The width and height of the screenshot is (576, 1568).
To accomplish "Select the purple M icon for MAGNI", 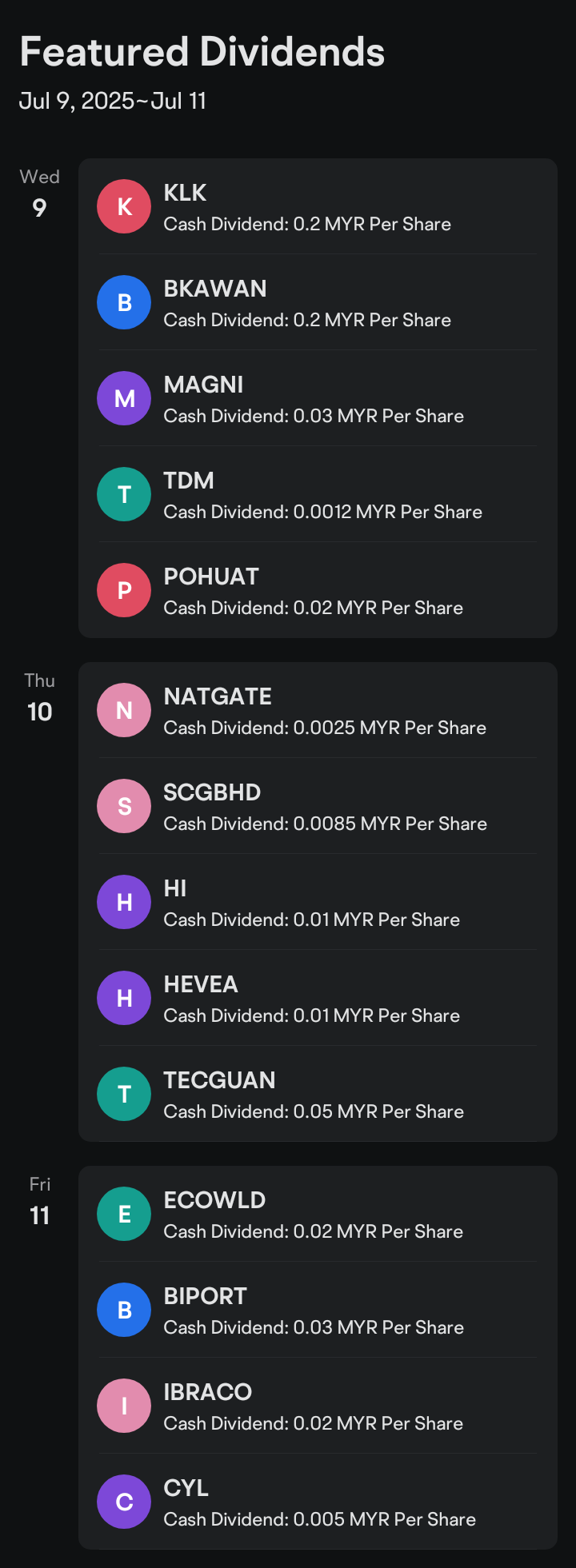I will pyautogui.click(x=124, y=398).
